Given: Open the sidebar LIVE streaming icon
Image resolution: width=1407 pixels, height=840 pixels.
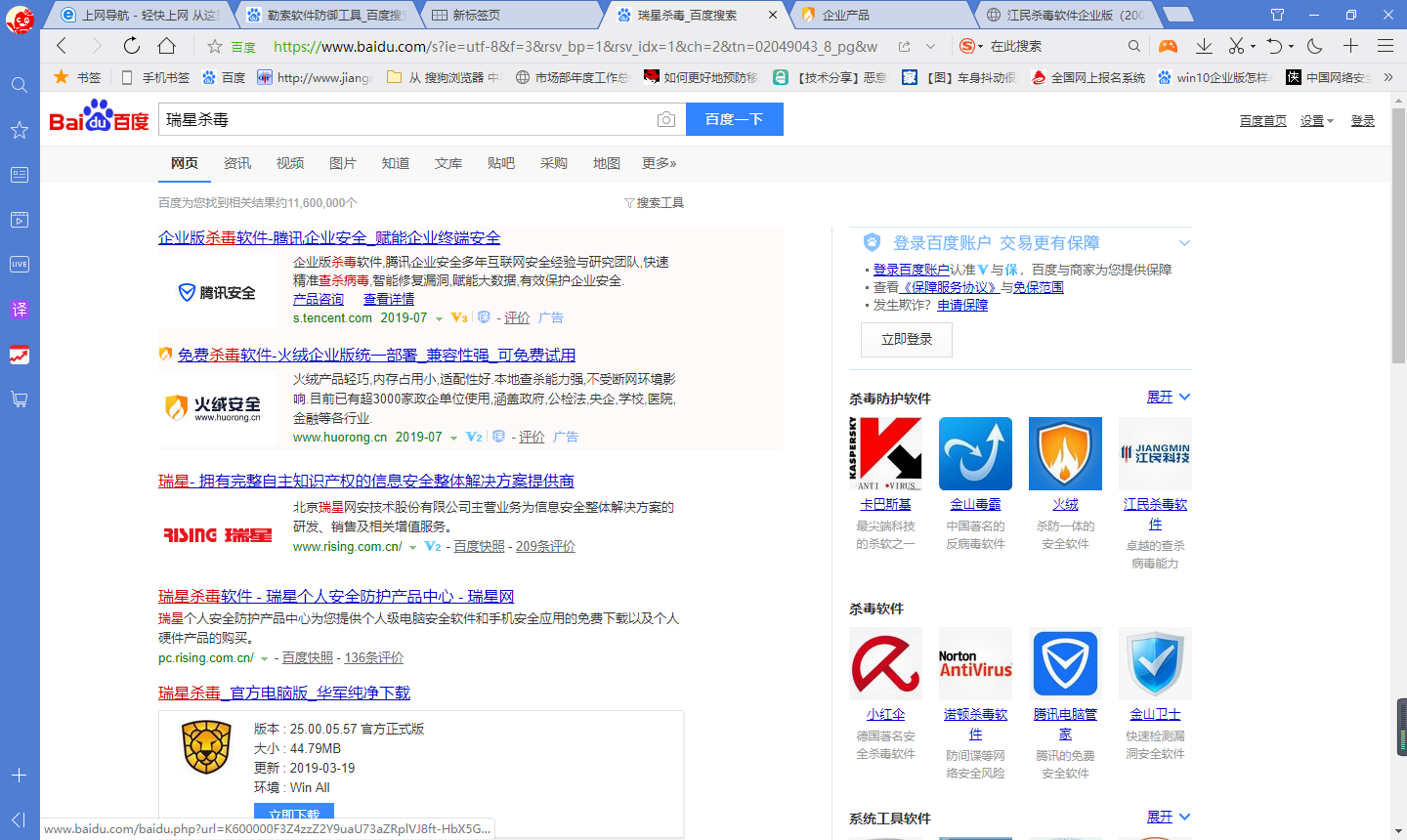Looking at the screenshot, I should point(19,265).
